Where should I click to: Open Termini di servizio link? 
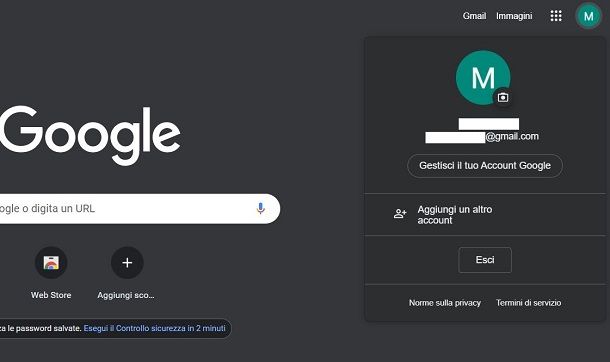tap(528, 303)
